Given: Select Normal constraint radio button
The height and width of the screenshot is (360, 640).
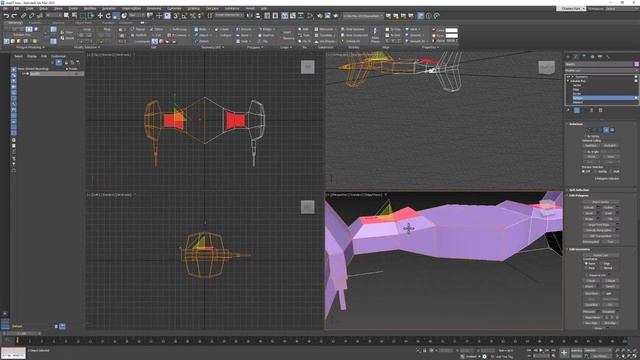Looking at the screenshot, I should [602, 268].
